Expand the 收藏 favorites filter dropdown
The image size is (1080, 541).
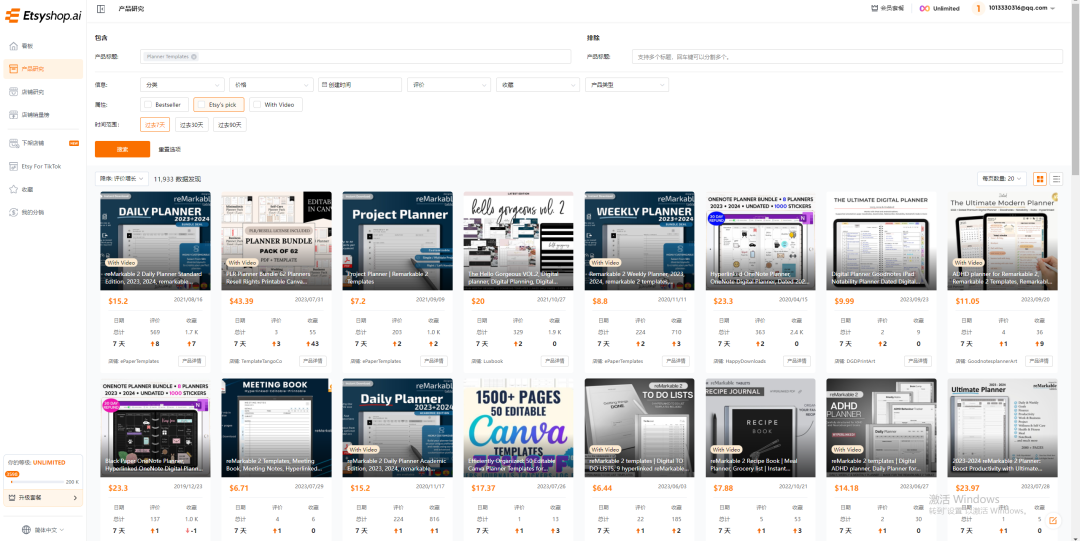(538, 85)
